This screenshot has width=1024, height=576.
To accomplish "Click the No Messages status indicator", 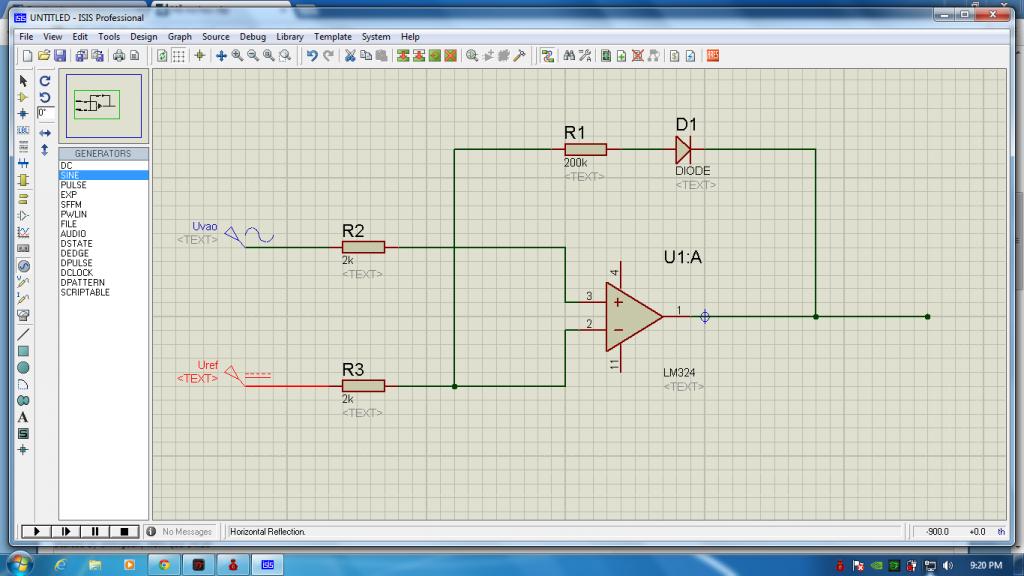I will [x=186, y=532].
